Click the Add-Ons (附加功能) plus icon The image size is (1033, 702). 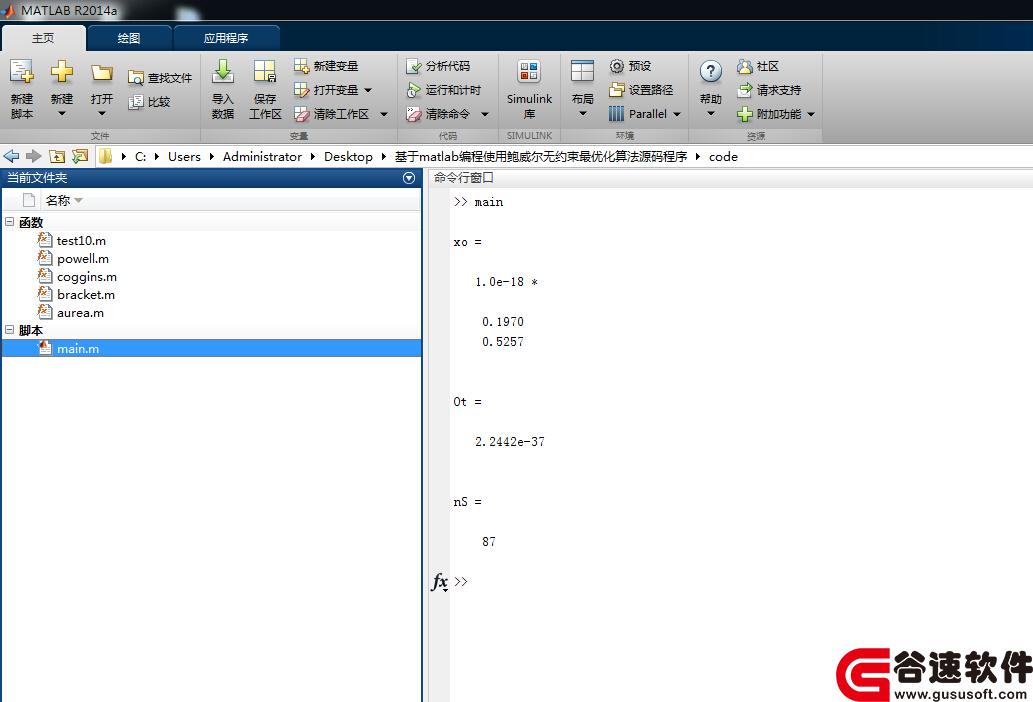pos(744,114)
